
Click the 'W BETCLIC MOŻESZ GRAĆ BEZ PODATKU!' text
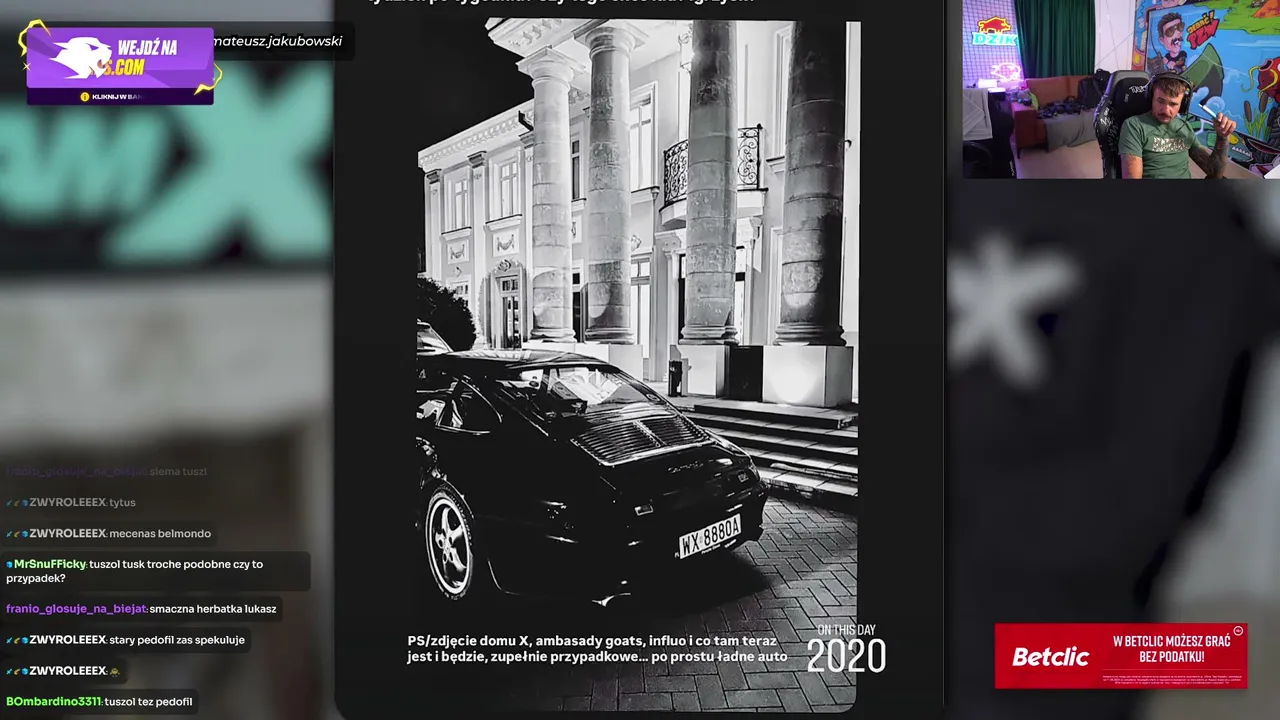1171,649
